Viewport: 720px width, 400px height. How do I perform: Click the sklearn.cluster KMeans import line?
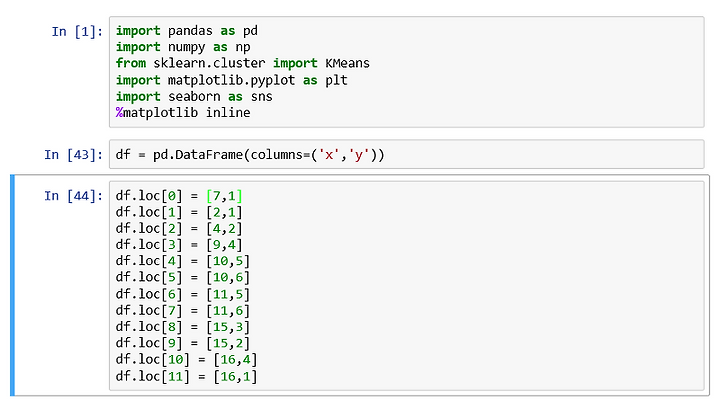tap(242, 63)
